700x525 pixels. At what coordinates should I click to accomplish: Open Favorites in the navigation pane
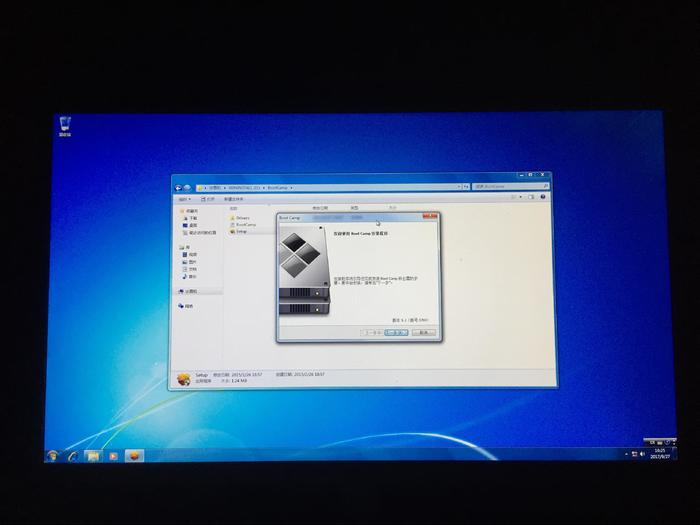[189, 211]
